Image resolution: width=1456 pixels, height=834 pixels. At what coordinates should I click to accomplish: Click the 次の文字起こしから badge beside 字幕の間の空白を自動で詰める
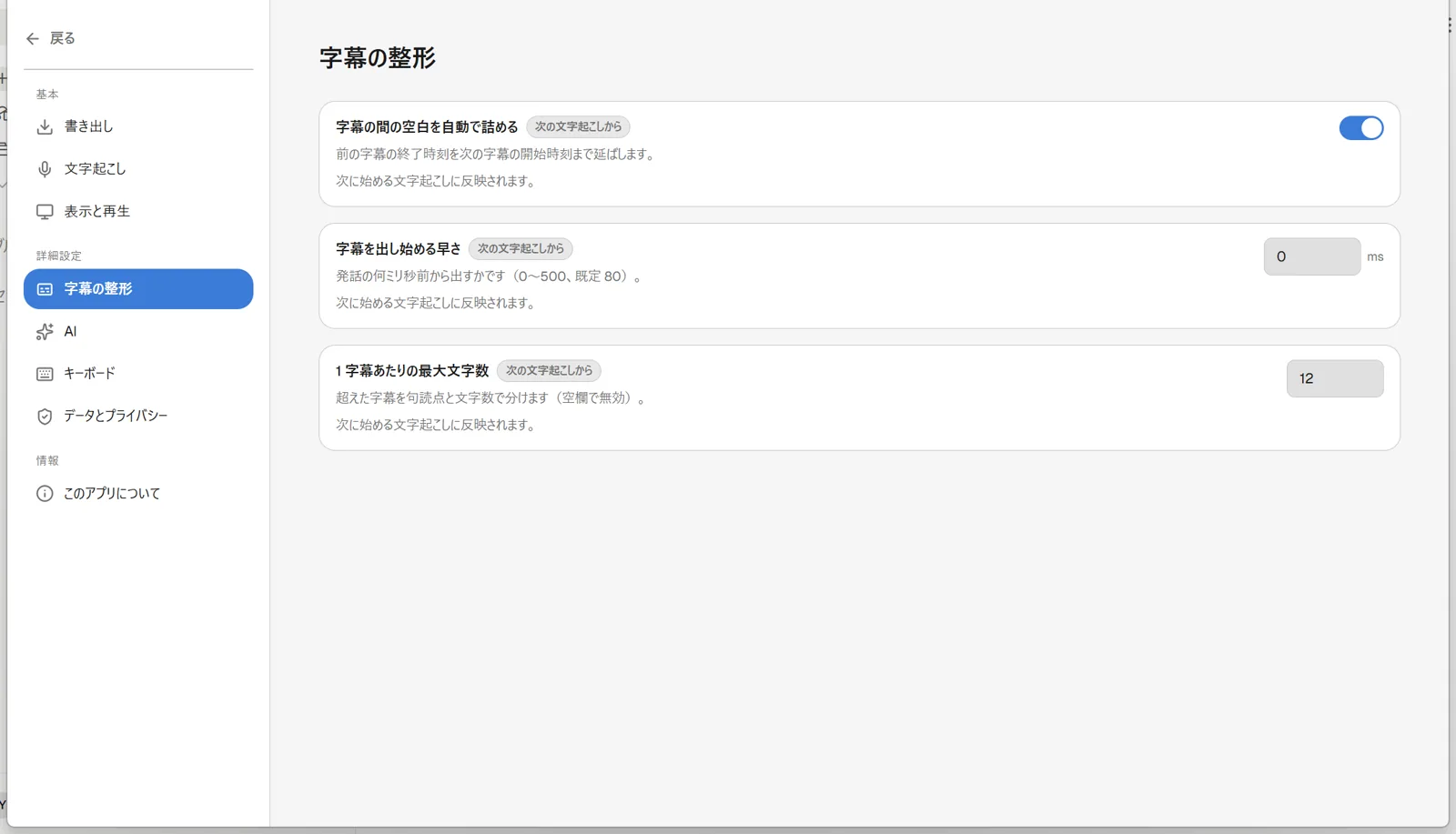pyautogui.click(x=578, y=127)
